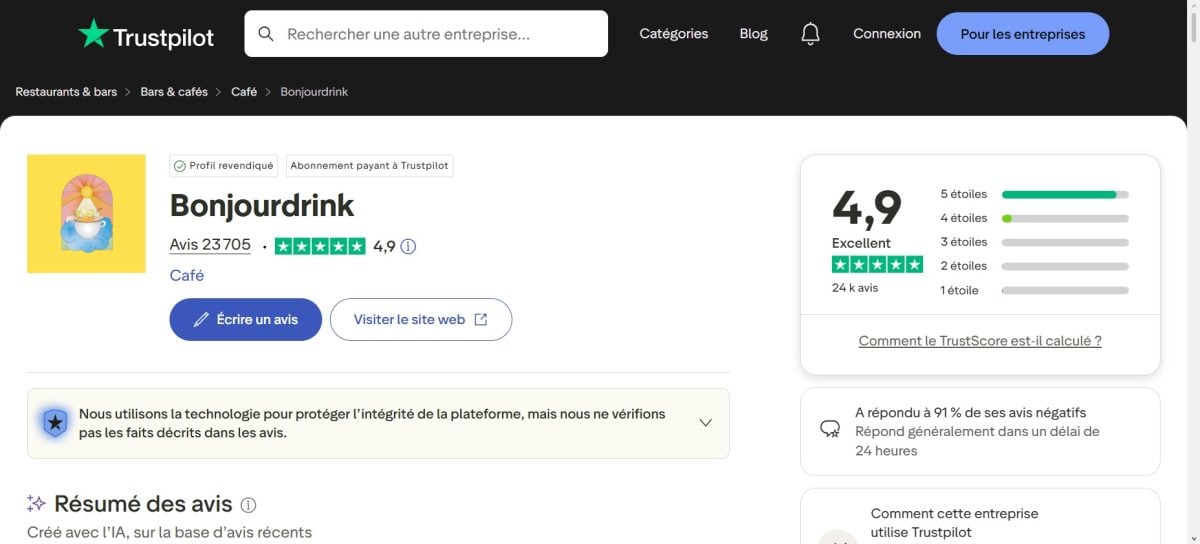
Task: Click the Bonjourdrink company logo image
Action: [86, 213]
